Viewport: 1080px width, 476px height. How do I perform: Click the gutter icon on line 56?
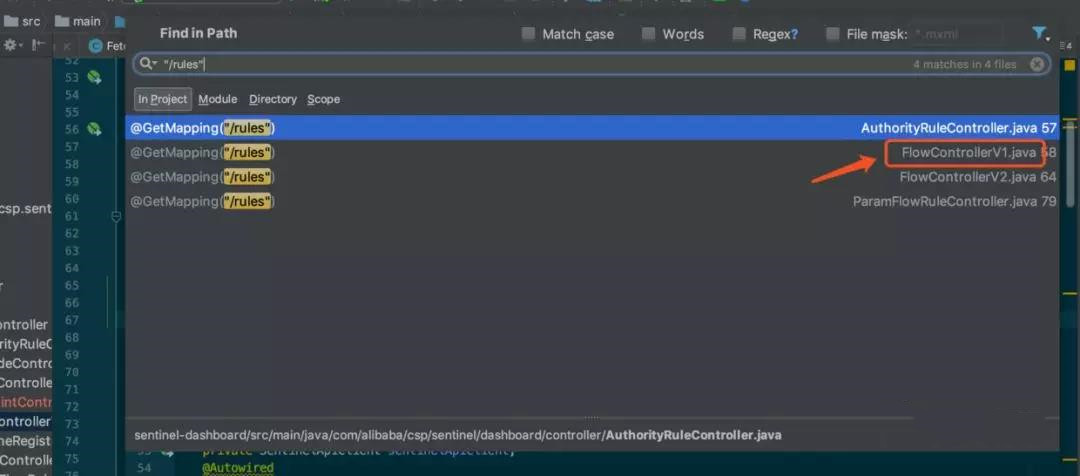click(94, 129)
